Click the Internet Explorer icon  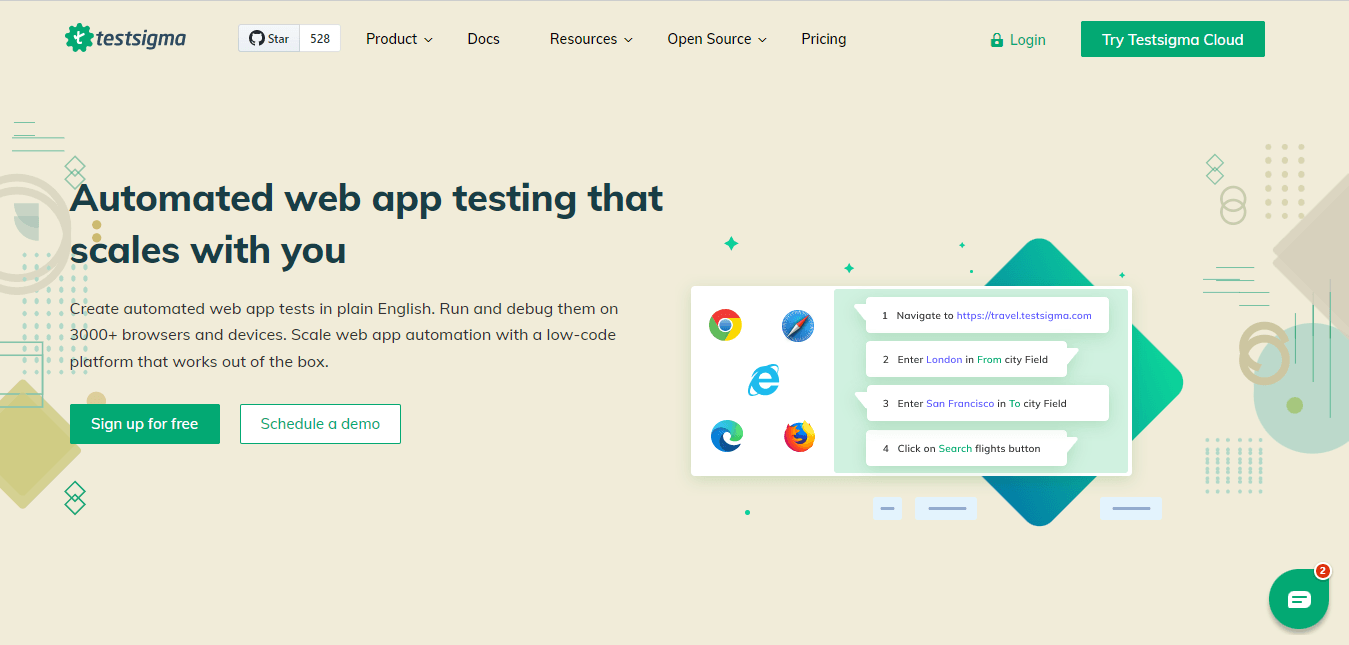[763, 380]
